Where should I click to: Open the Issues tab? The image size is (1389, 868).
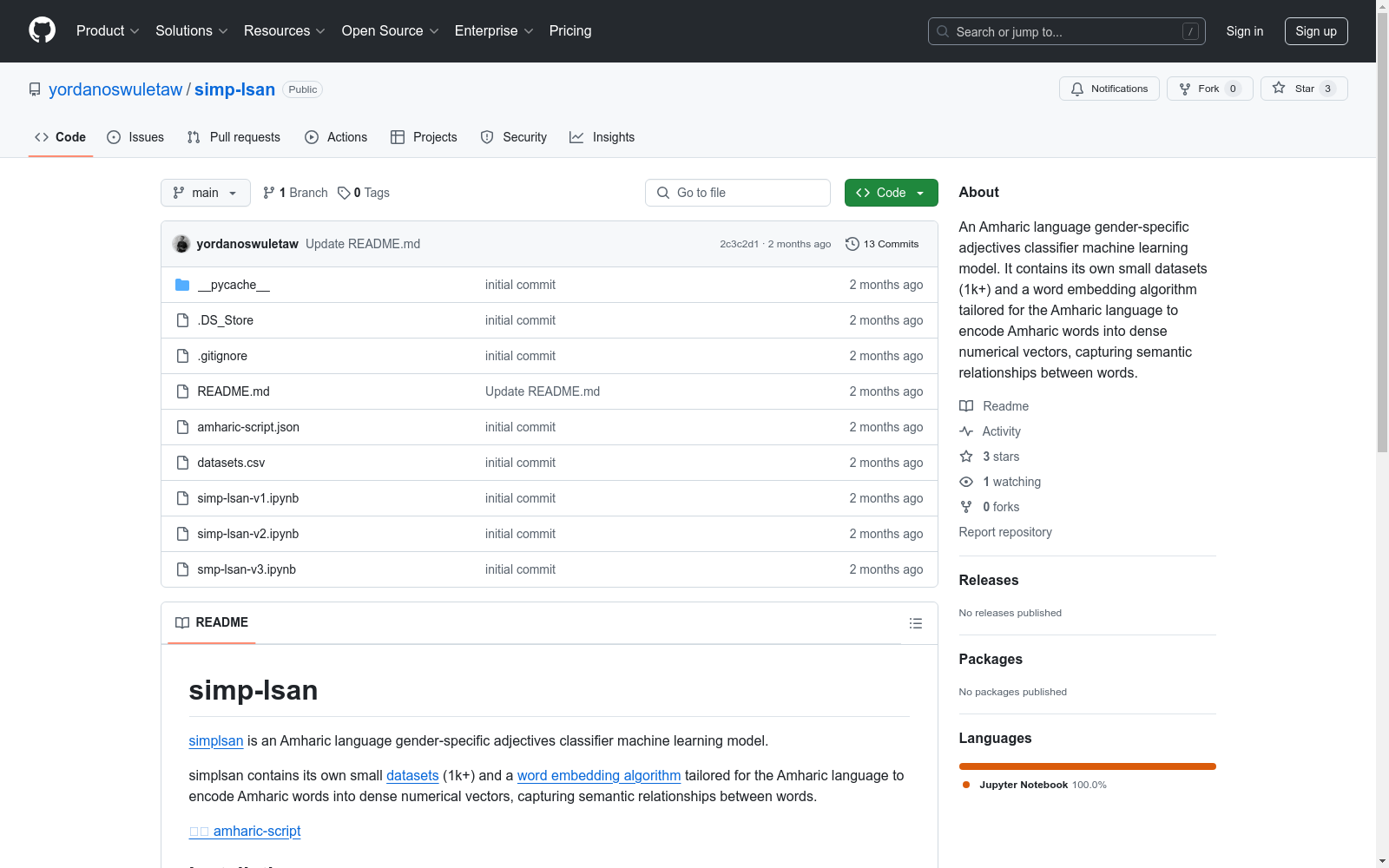click(135, 137)
